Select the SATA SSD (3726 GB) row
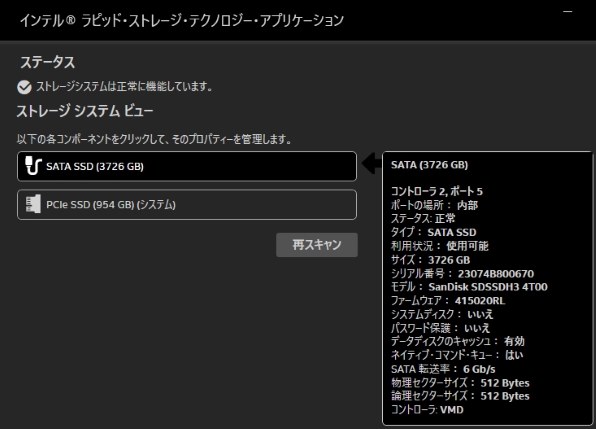The width and height of the screenshot is (596, 429). (x=187, y=166)
